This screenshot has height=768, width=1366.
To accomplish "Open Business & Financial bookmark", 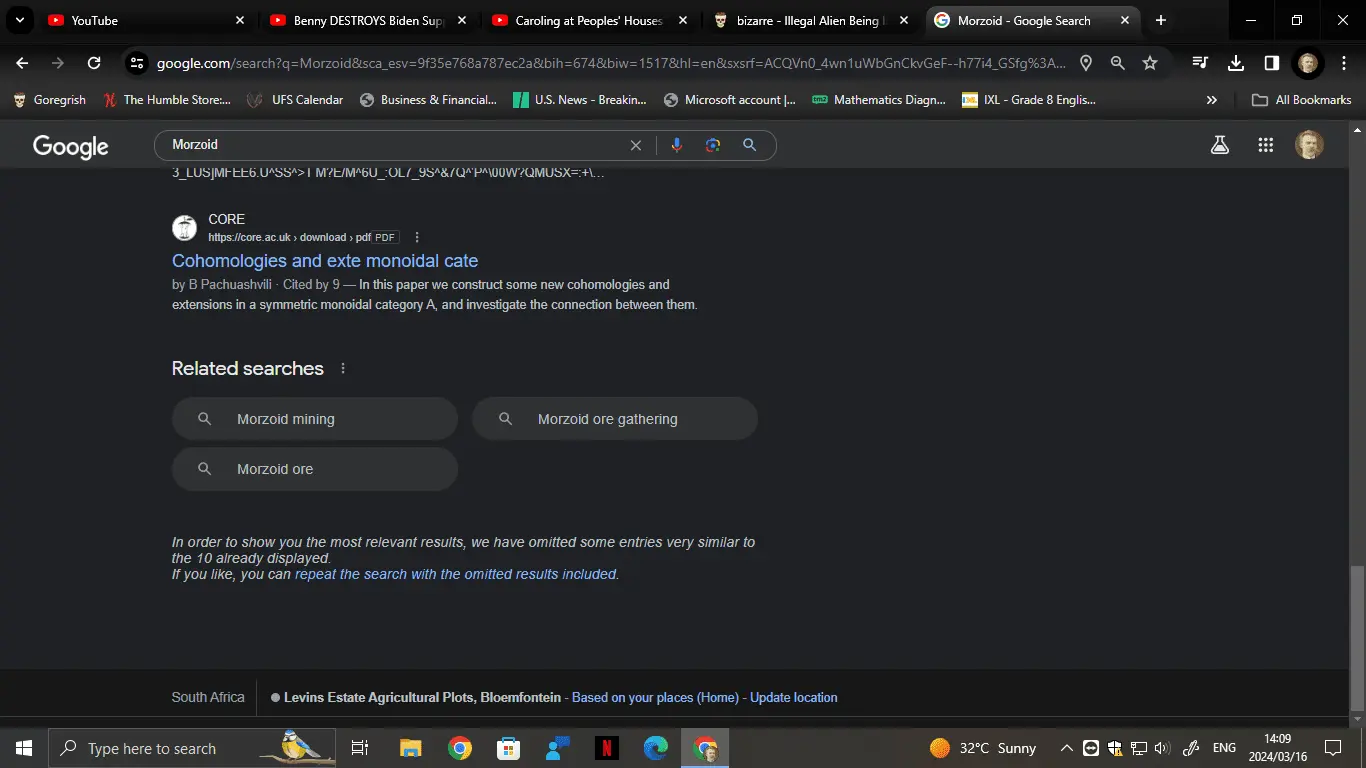I will click(428, 100).
